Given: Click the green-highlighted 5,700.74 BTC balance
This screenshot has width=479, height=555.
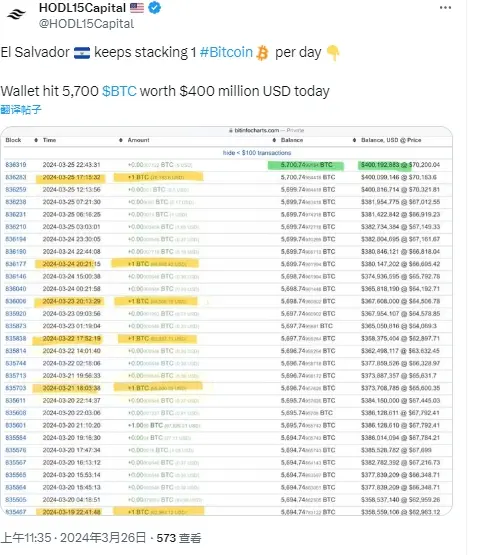Looking at the screenshot, I should tap(307, 165).
